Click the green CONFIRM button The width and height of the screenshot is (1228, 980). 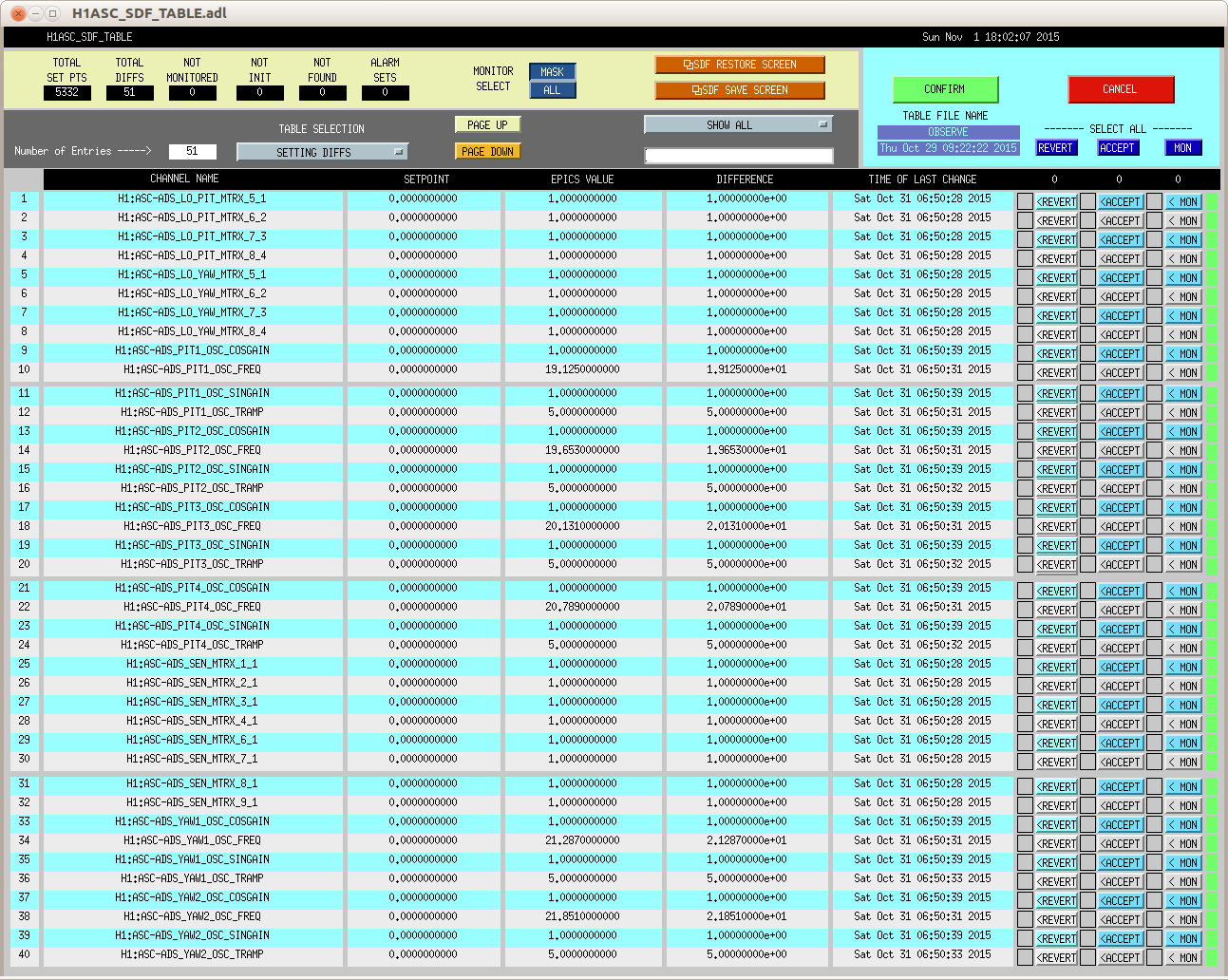point(945,89)
